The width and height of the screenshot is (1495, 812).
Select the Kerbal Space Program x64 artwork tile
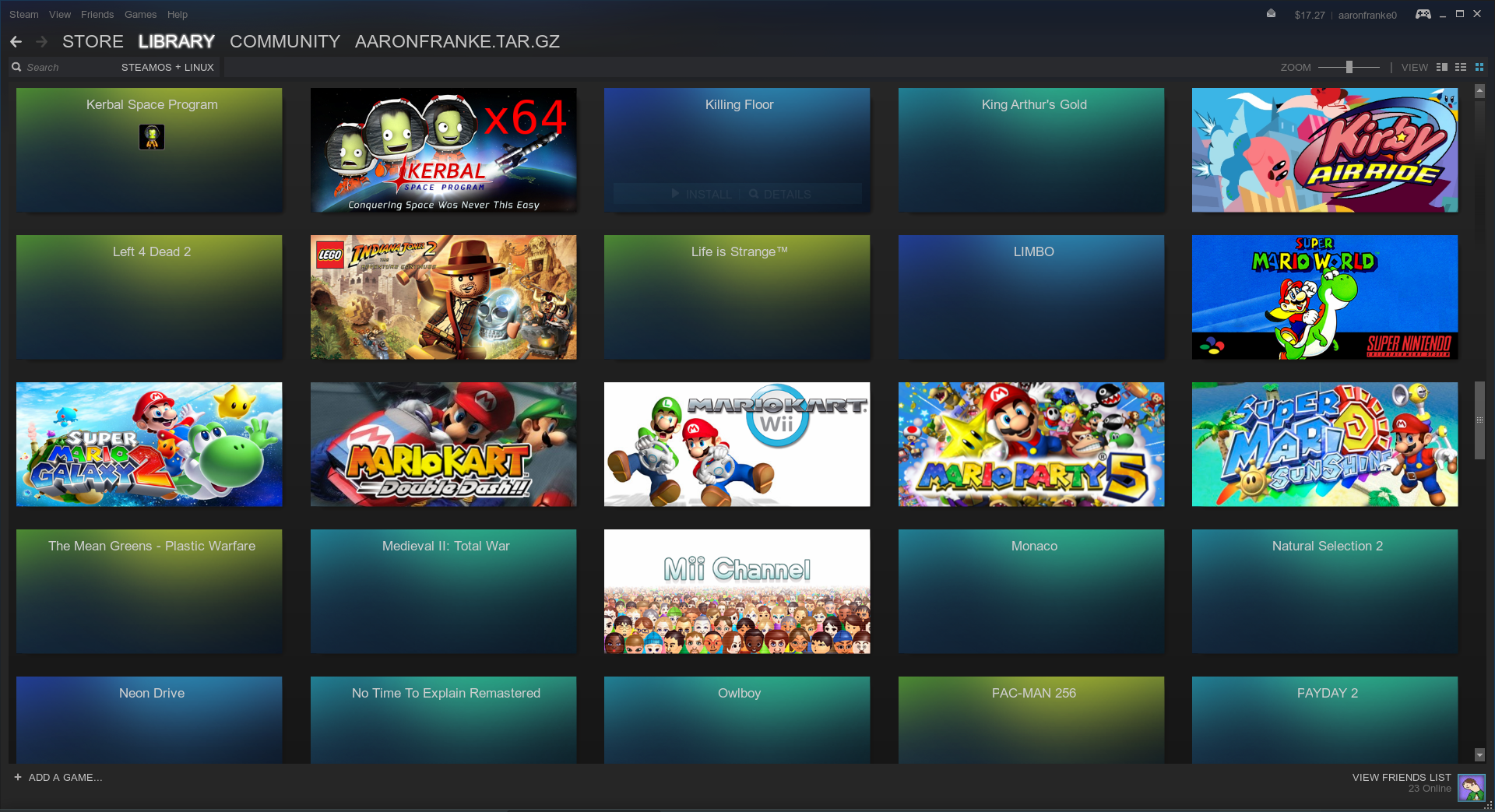click(444, 149)
